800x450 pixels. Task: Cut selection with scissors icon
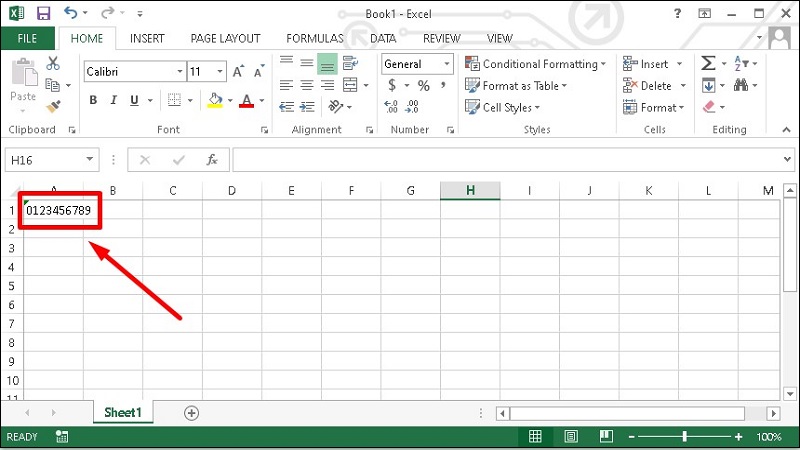click(53, 63)
